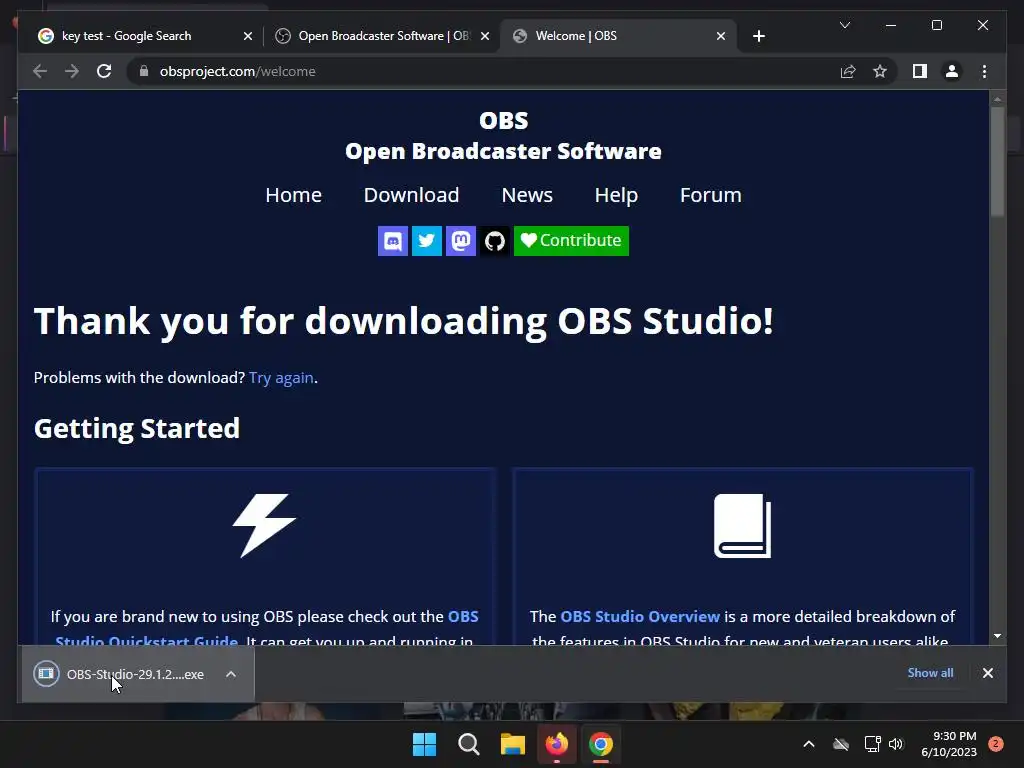Open the notifications badge
The height and width of the screenshot is (768, 1024).
click(x=996, y=744)
